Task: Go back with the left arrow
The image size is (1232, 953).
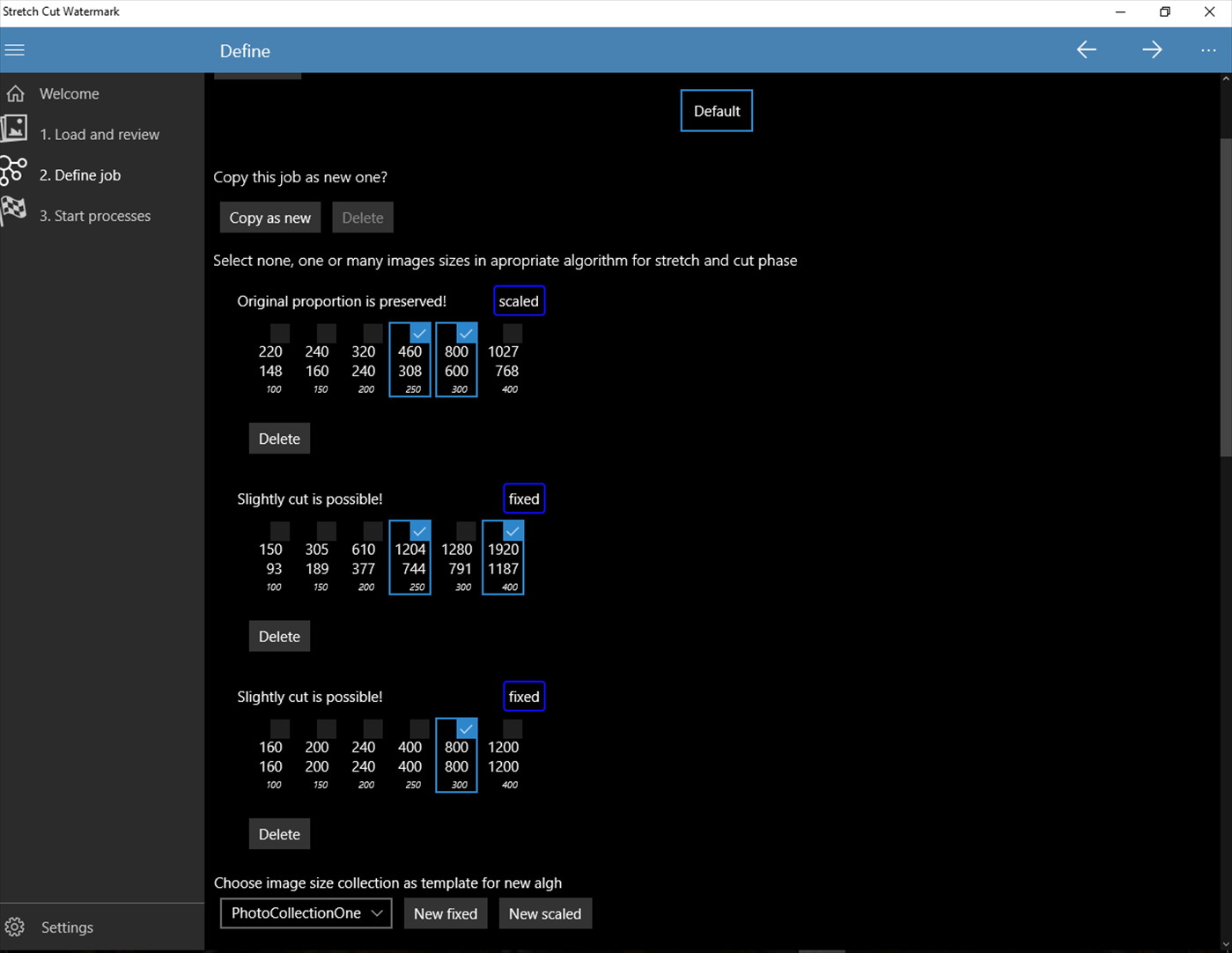Action: (1087, 50)
